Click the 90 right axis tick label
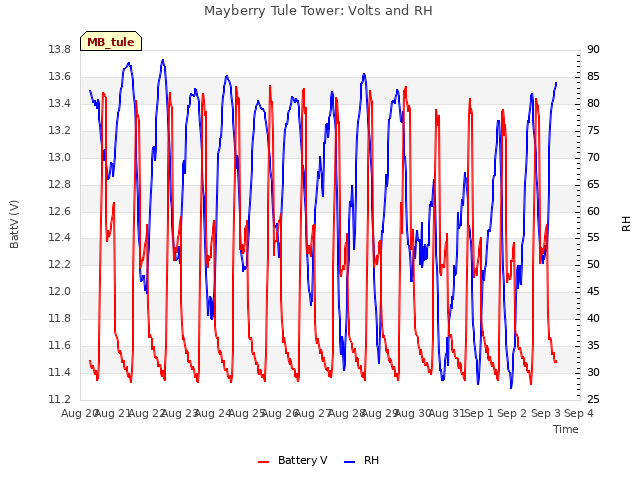 point(593,50)
